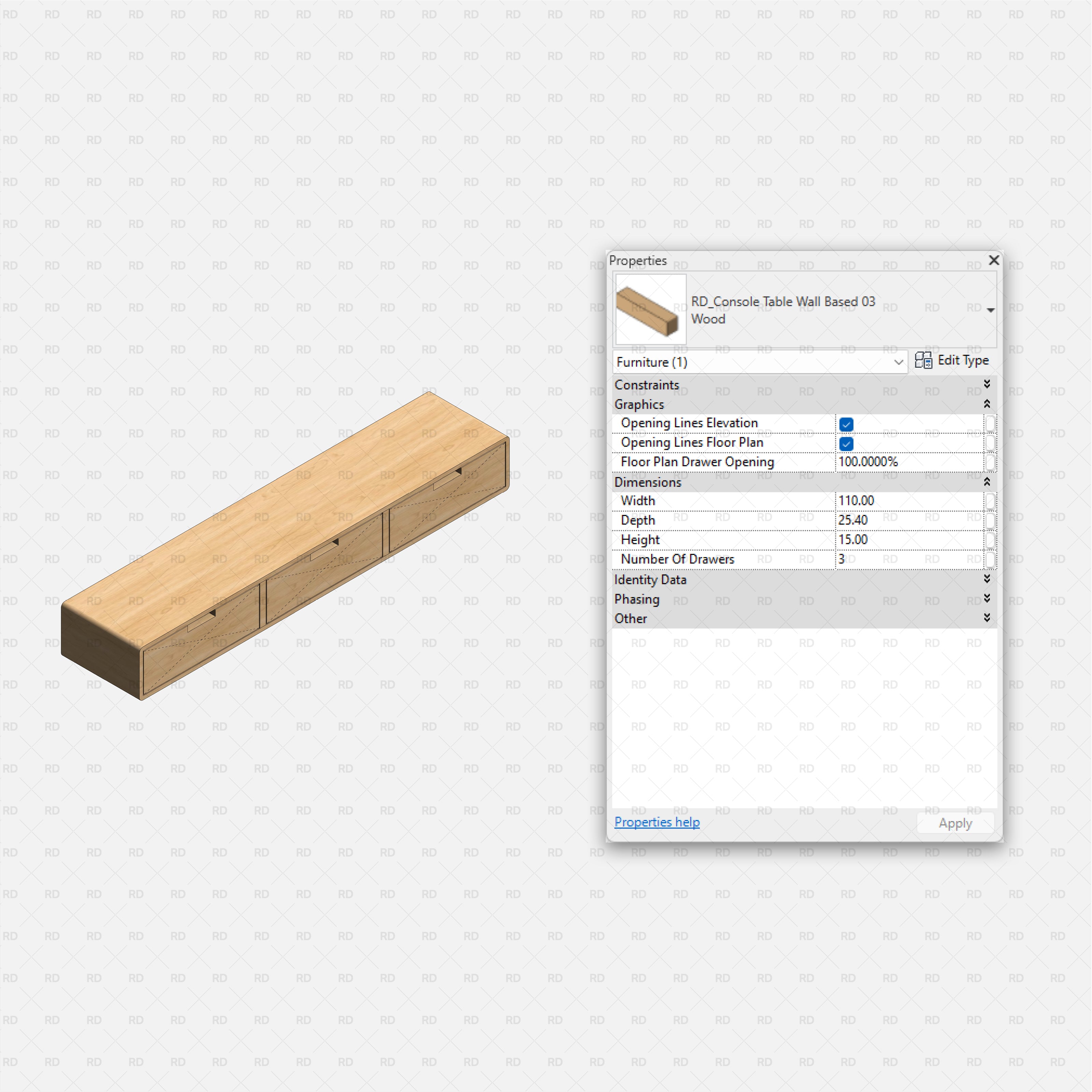Open the Properties help link
The image size is (1092, 1092).
coord(657,822)
